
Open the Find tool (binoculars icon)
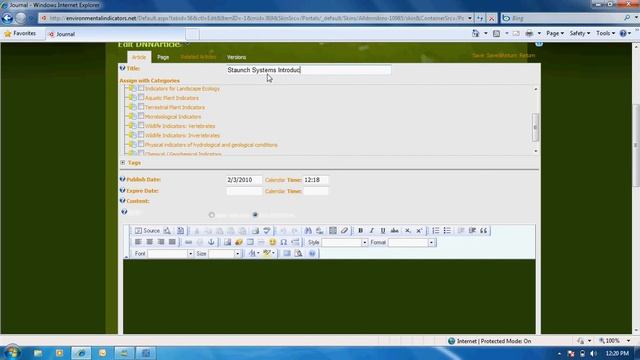coord(308,231)
